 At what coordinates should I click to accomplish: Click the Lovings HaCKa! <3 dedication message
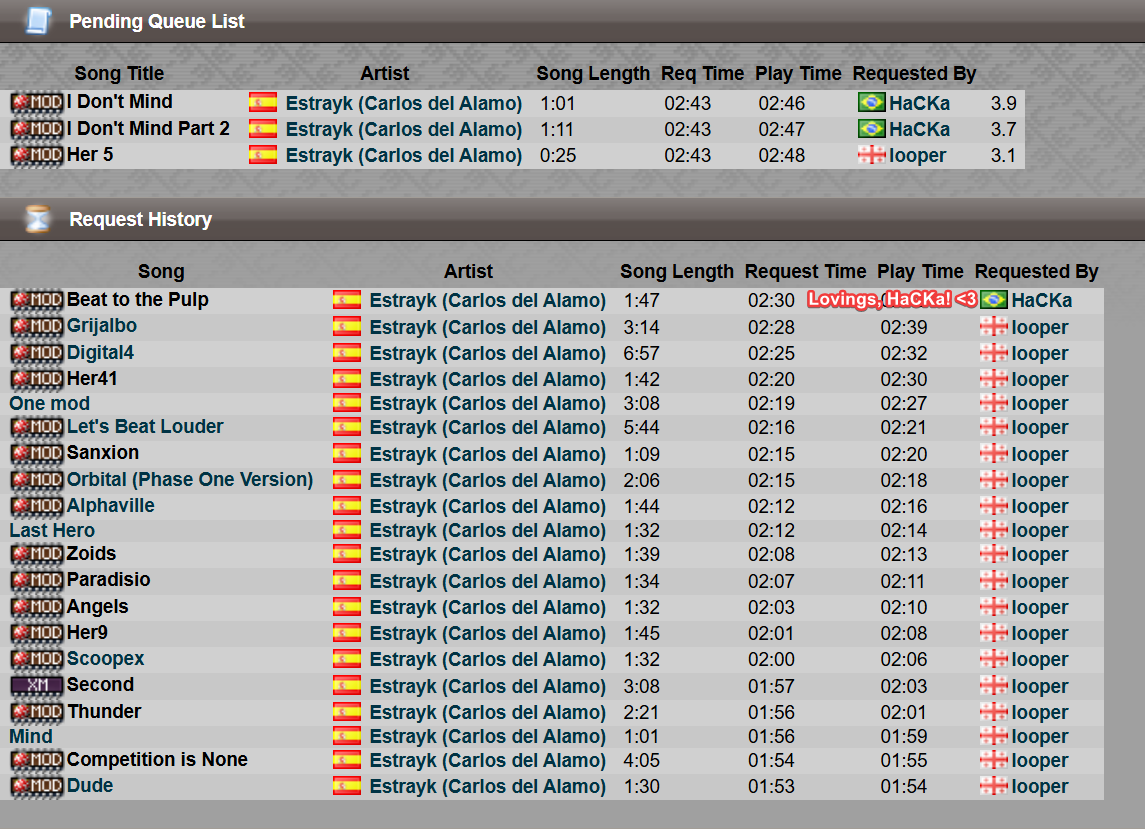[892, 299]
